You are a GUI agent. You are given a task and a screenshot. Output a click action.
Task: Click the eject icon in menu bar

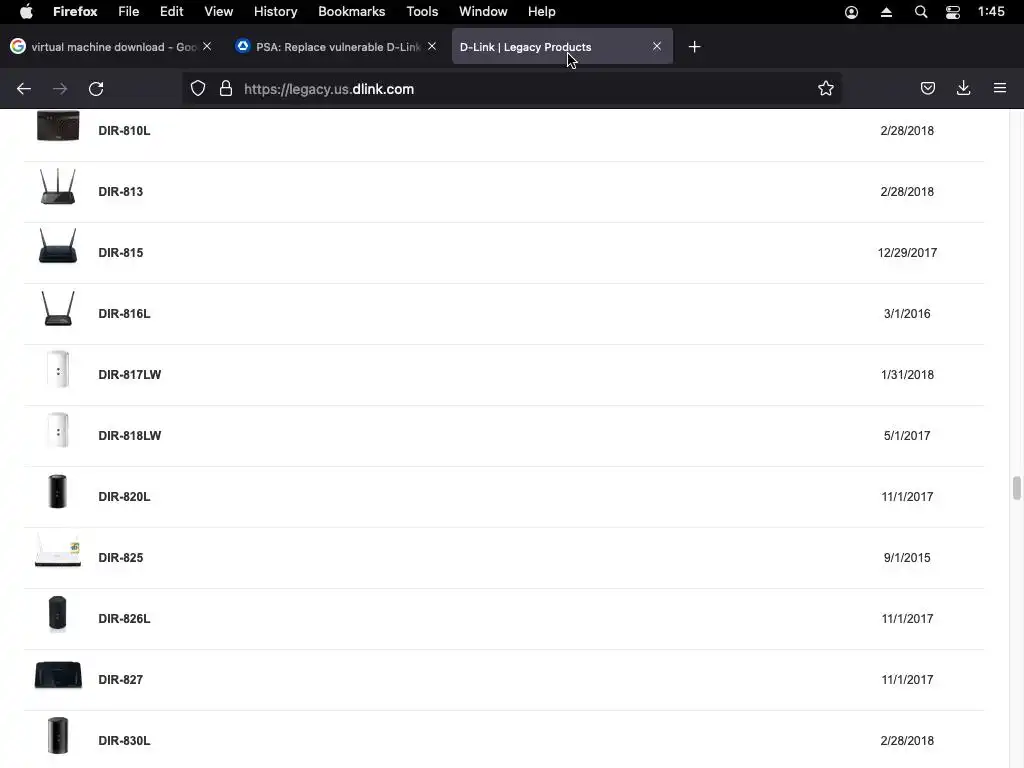click(x=886, y=12)
